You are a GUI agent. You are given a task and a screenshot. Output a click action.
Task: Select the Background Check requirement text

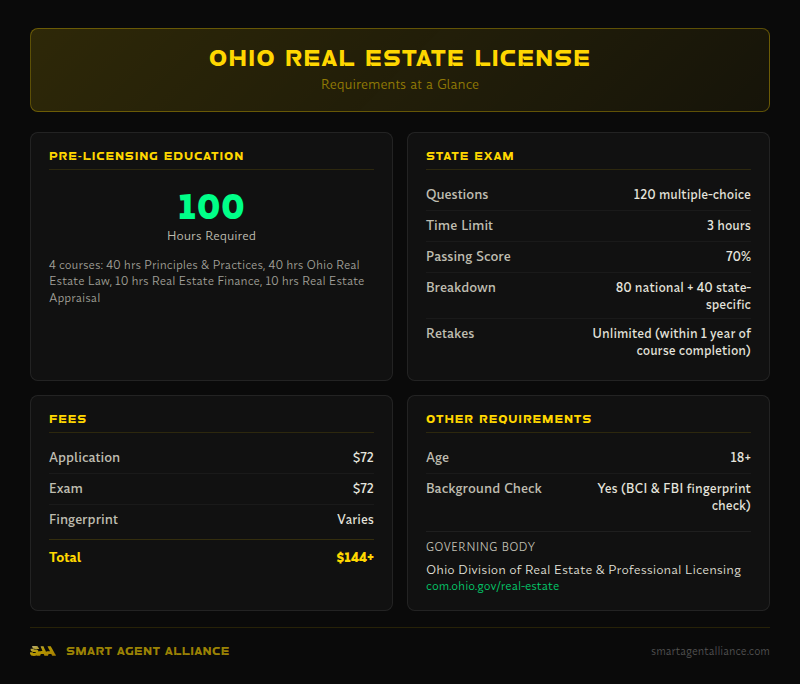pos(672,496)
